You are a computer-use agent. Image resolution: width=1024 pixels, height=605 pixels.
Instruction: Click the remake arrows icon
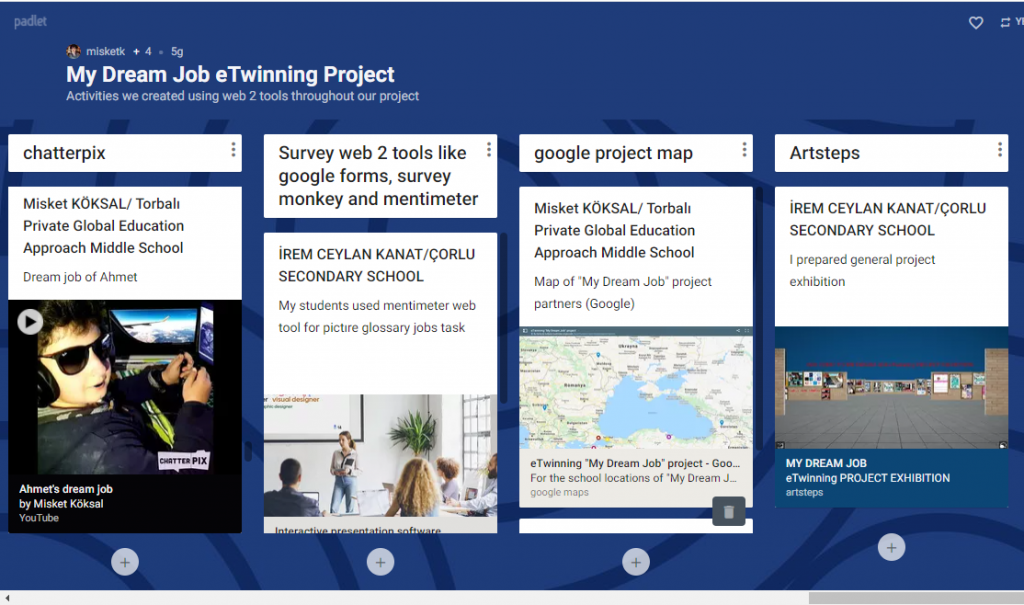tap(1005, 23)
